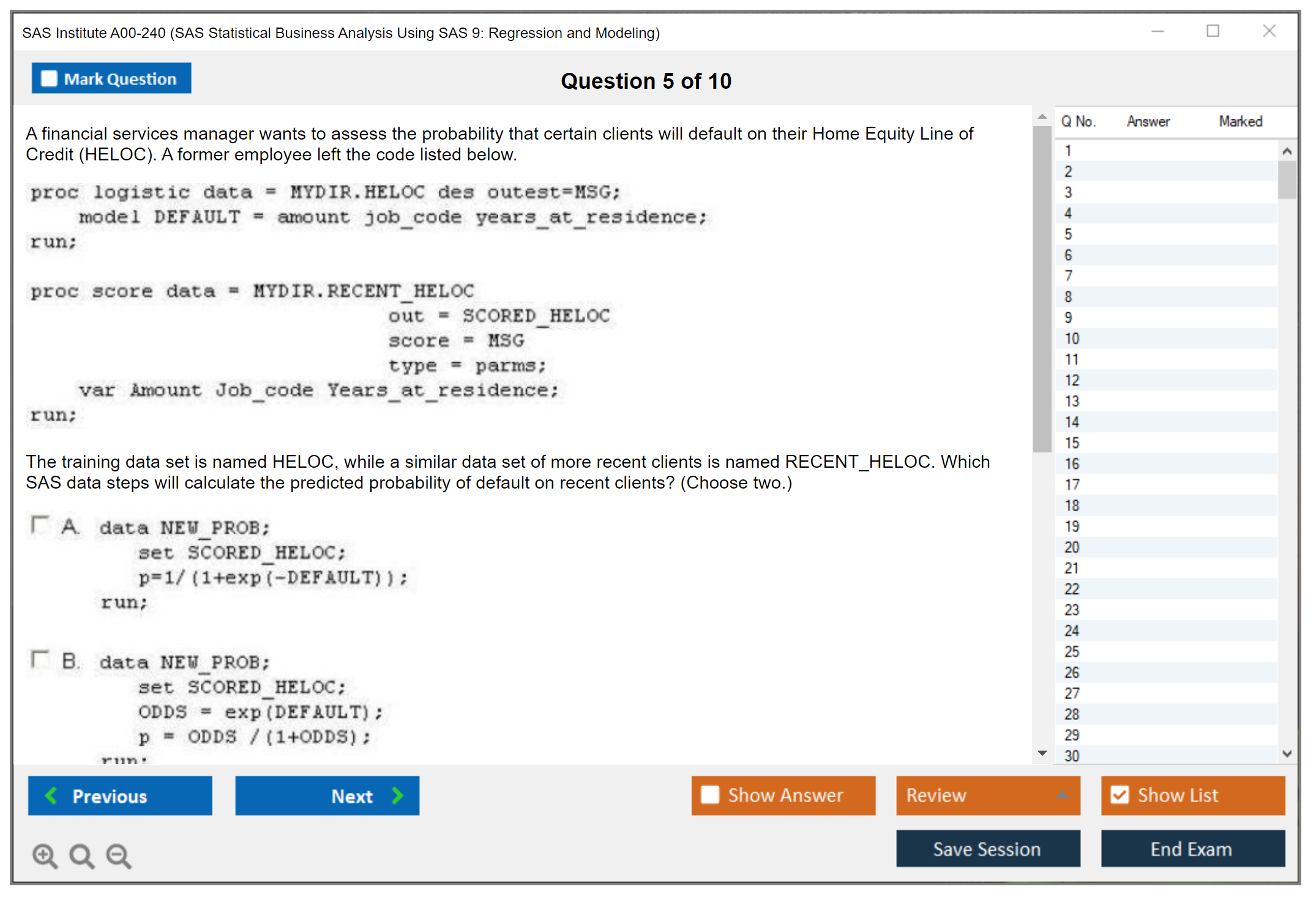Click the reset zoom magnifier icon

point(81,855)
